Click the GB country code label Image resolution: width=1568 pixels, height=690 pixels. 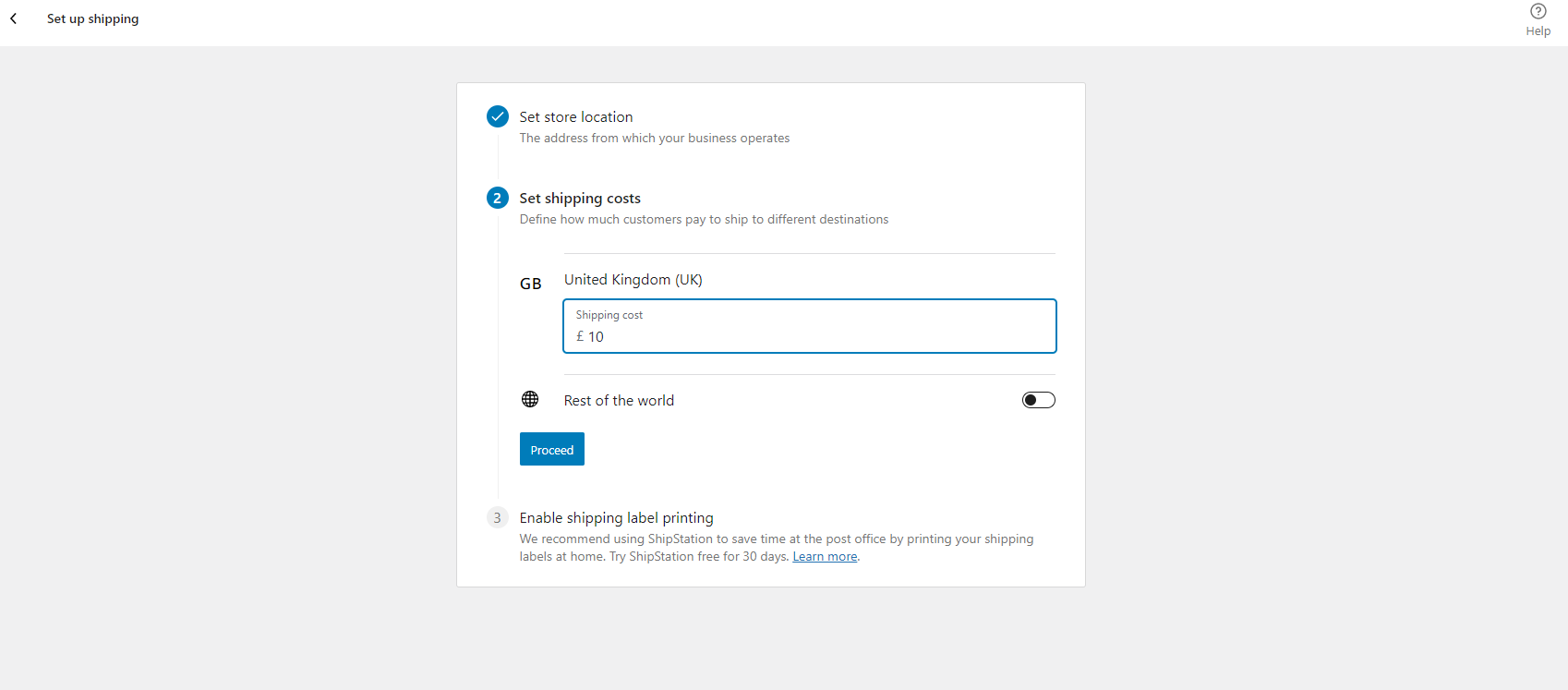pyautogui.click(x=531, y=284)
